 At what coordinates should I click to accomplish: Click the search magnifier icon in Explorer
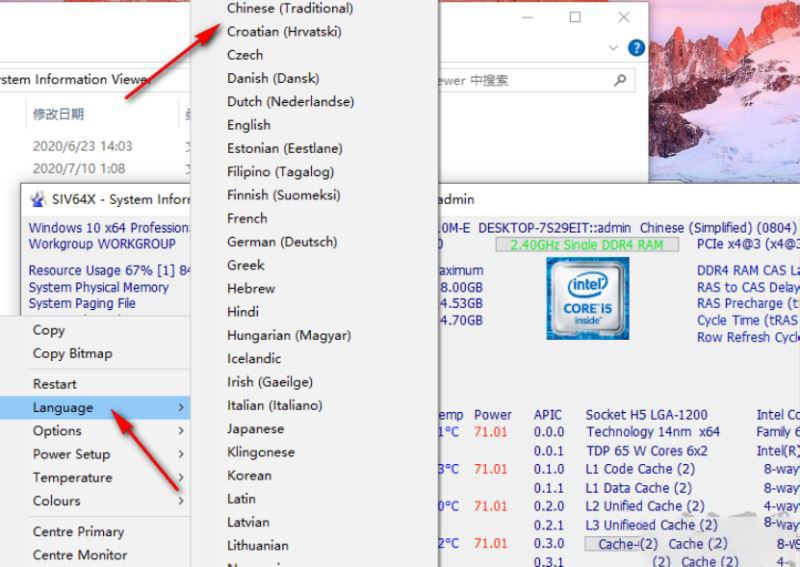point(620,80)
